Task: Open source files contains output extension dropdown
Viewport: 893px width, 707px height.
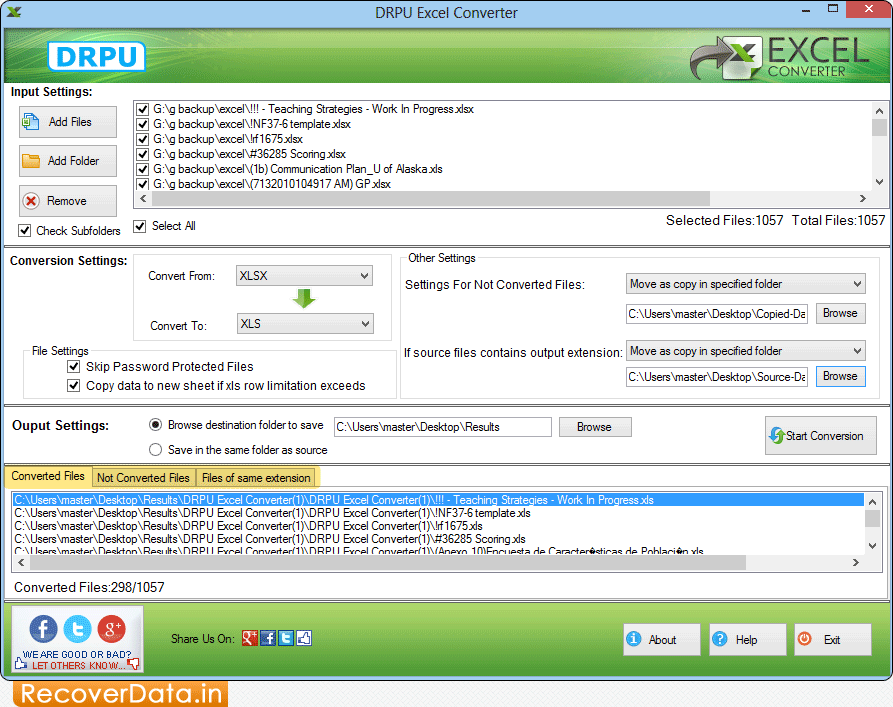Action: pos(745,351)
